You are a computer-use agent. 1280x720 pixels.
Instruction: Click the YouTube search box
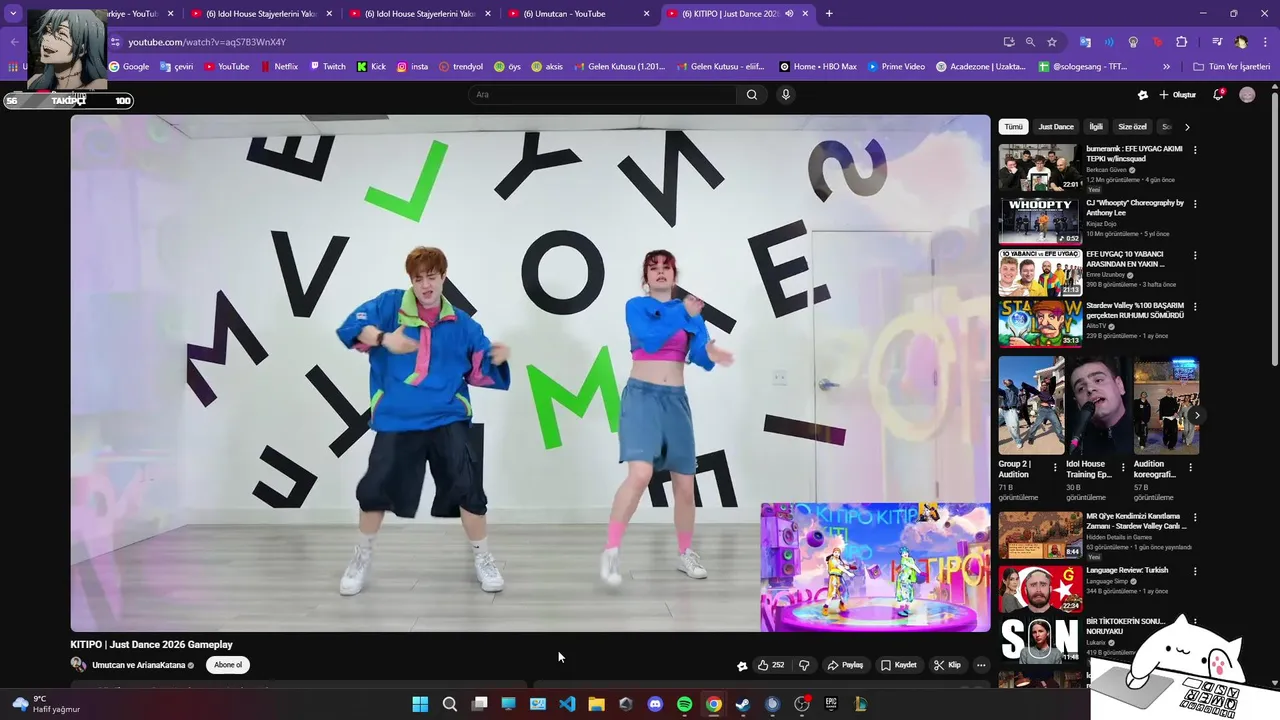tap(602, 95)
